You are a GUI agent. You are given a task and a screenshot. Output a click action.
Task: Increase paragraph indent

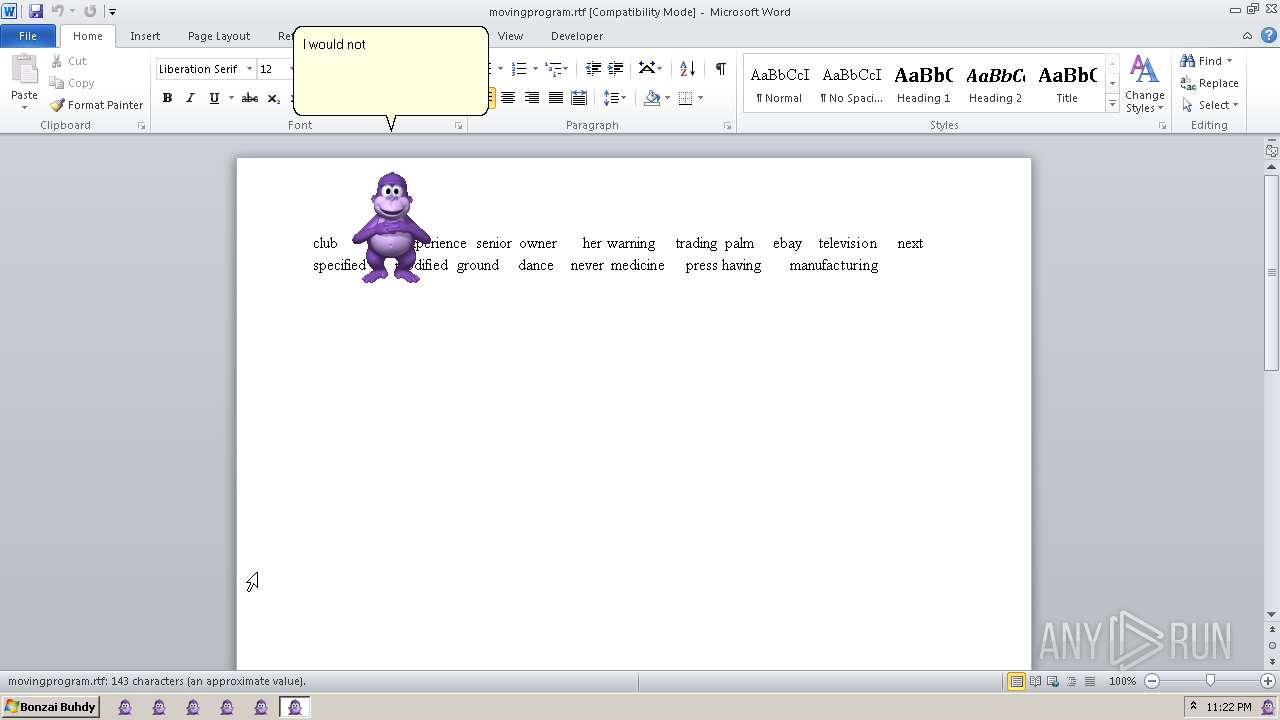point(616,69)
